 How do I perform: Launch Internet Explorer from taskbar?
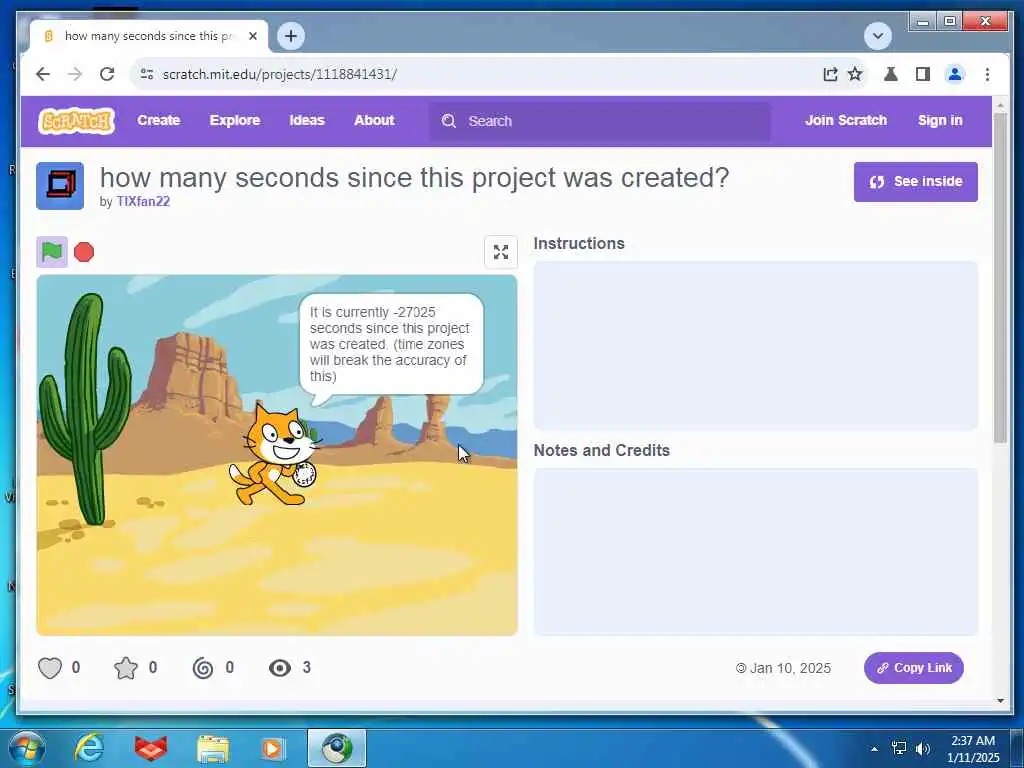89,748
